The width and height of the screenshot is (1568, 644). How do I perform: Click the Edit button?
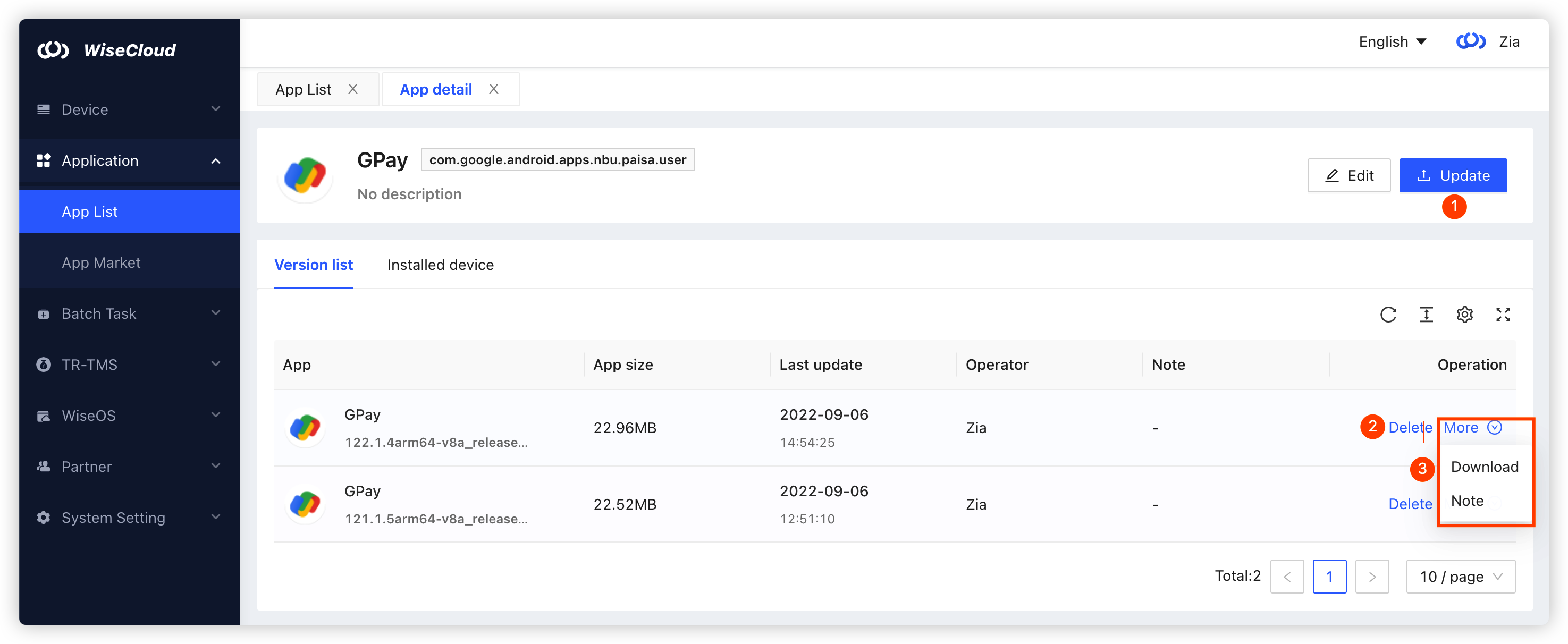click(x=1349, y=176)
